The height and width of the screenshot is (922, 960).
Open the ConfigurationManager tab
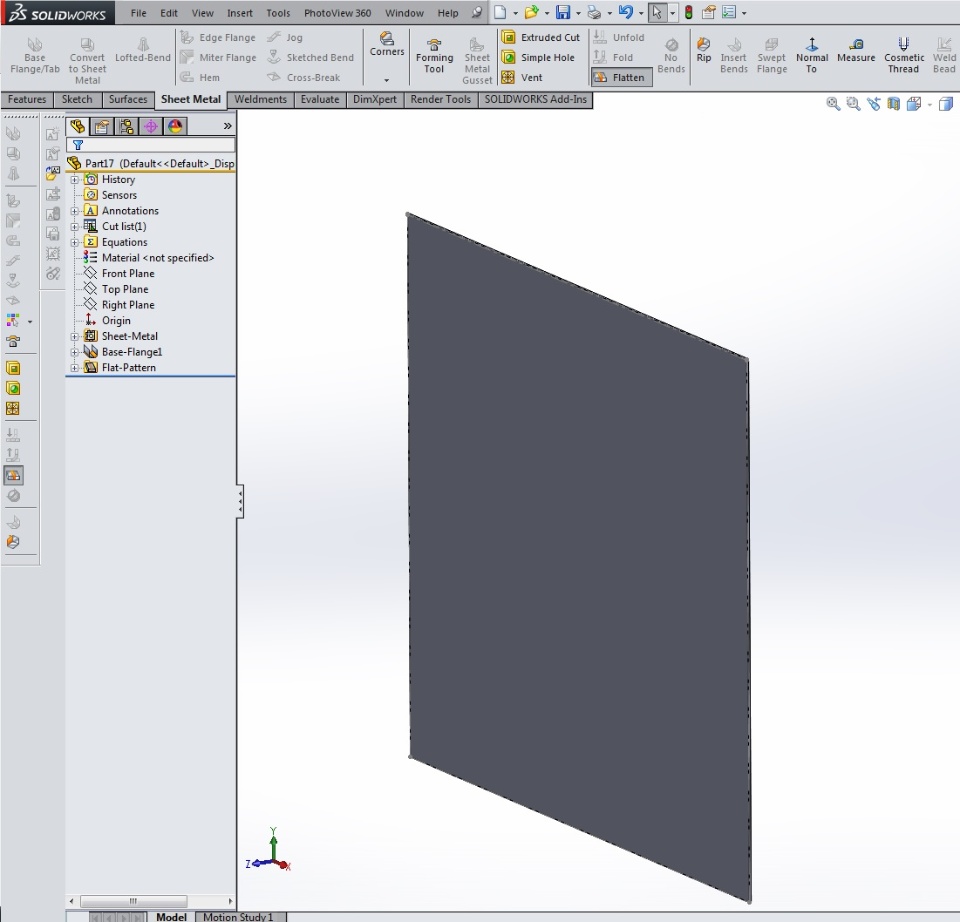tap(126, 127)
